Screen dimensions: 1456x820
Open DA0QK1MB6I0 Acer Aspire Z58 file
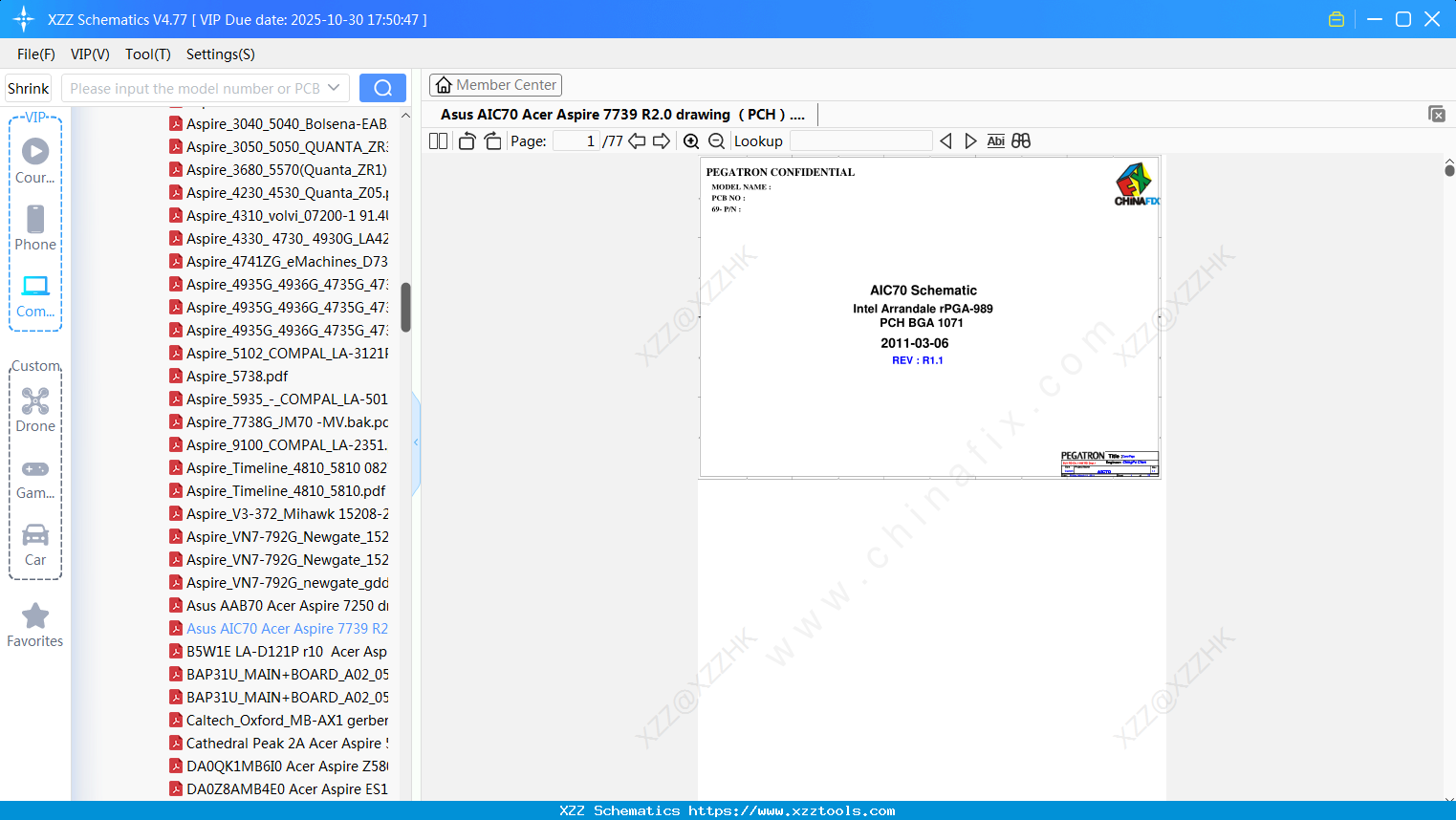279,766
